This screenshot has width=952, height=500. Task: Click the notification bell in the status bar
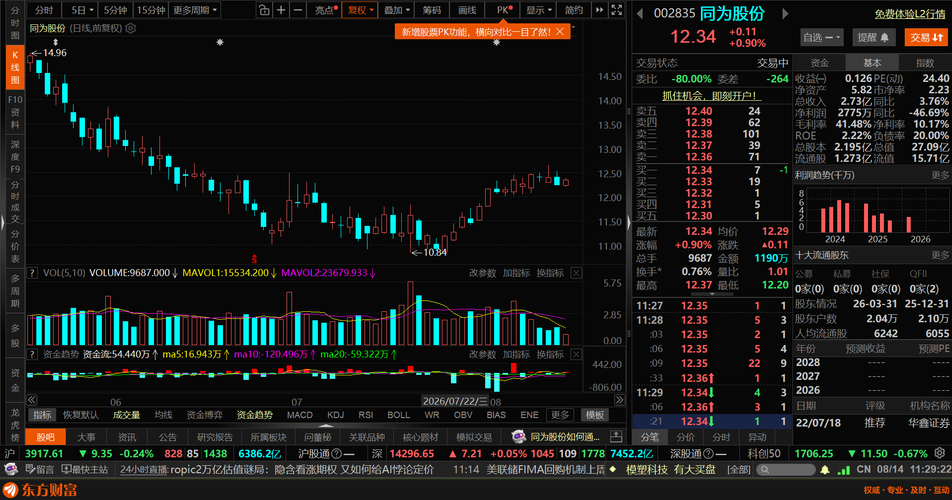point(825,470)
